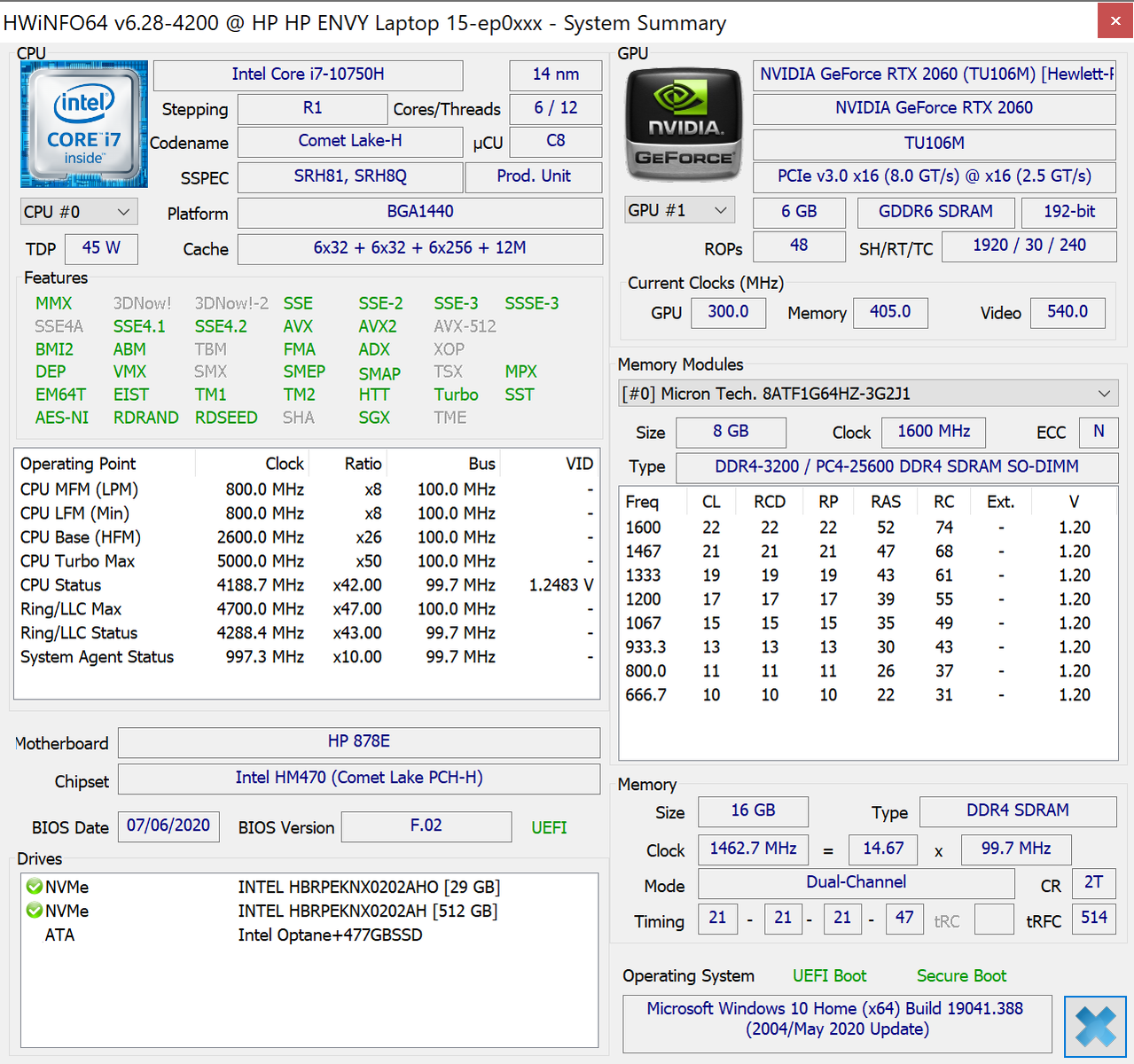Select the CPU Base (HFM) row
This screenshot has width=1134, height=1064.
pyautogui.click(x=307, y=537)
